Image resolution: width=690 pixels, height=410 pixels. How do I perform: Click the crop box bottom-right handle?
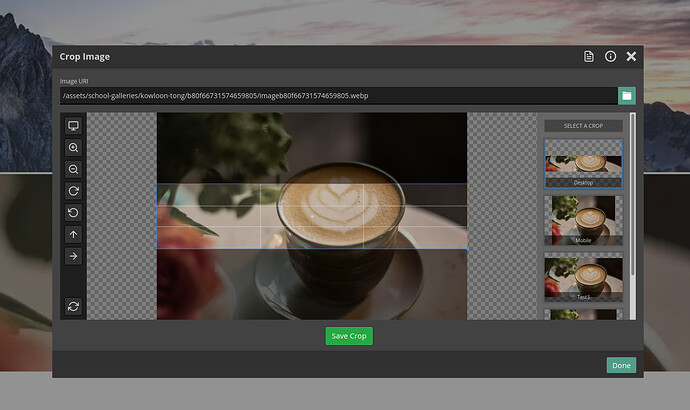point(467,249)
